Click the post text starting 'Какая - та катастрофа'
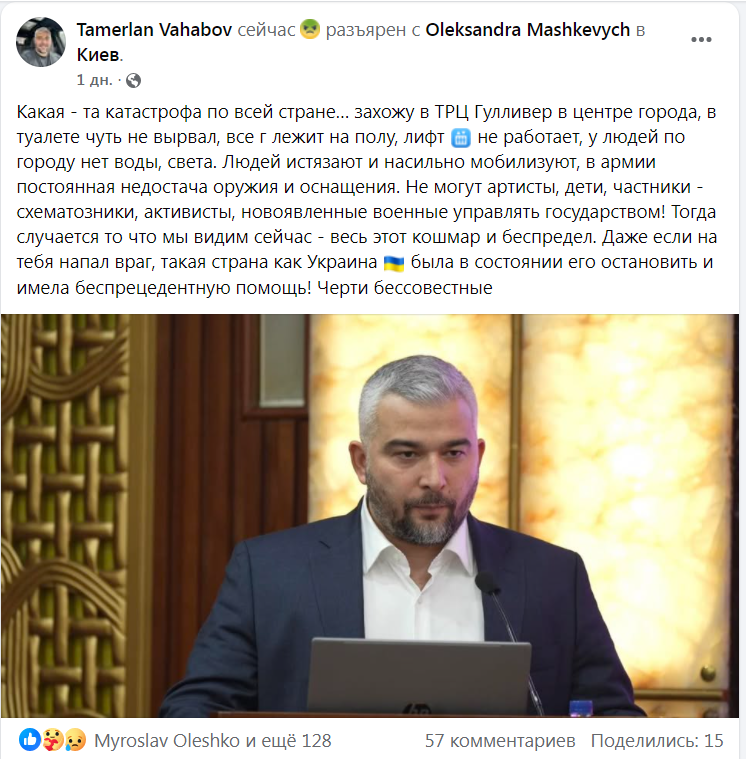746x759 pixels. 366,199
